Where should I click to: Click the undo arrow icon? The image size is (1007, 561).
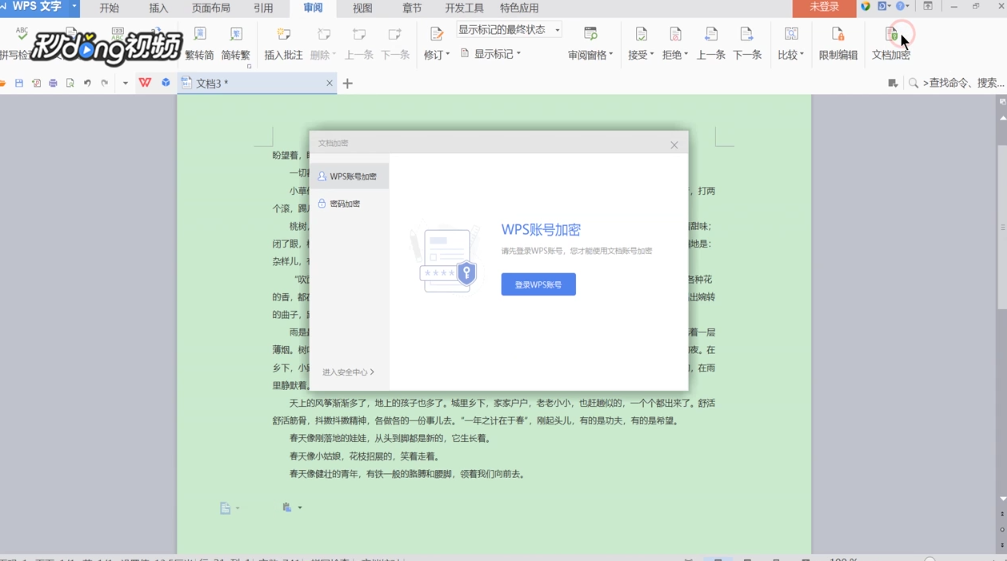(x=87, y=83)
